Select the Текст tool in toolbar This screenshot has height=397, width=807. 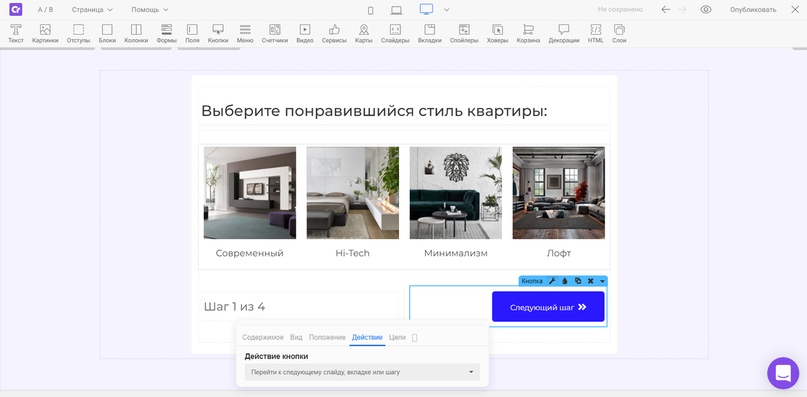click(x=16, y=33)
